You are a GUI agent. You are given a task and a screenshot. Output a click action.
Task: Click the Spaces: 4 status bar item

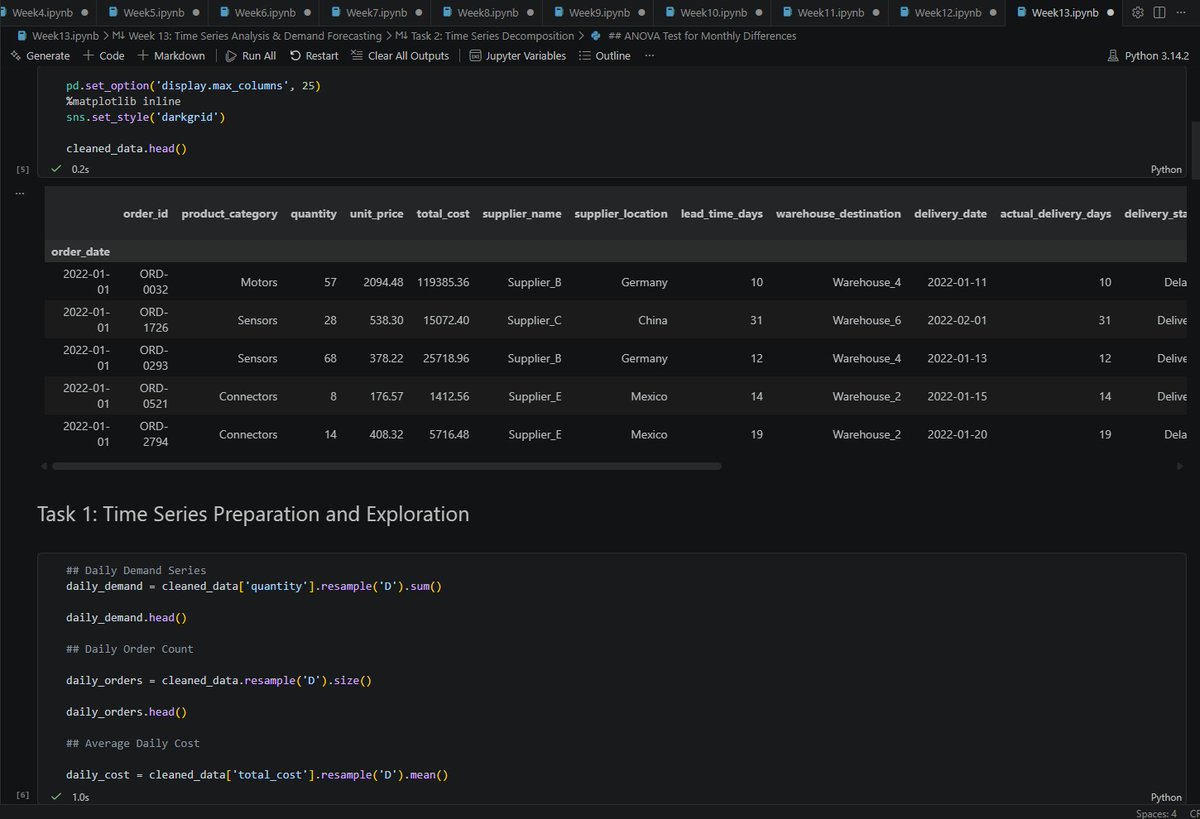1157,813
